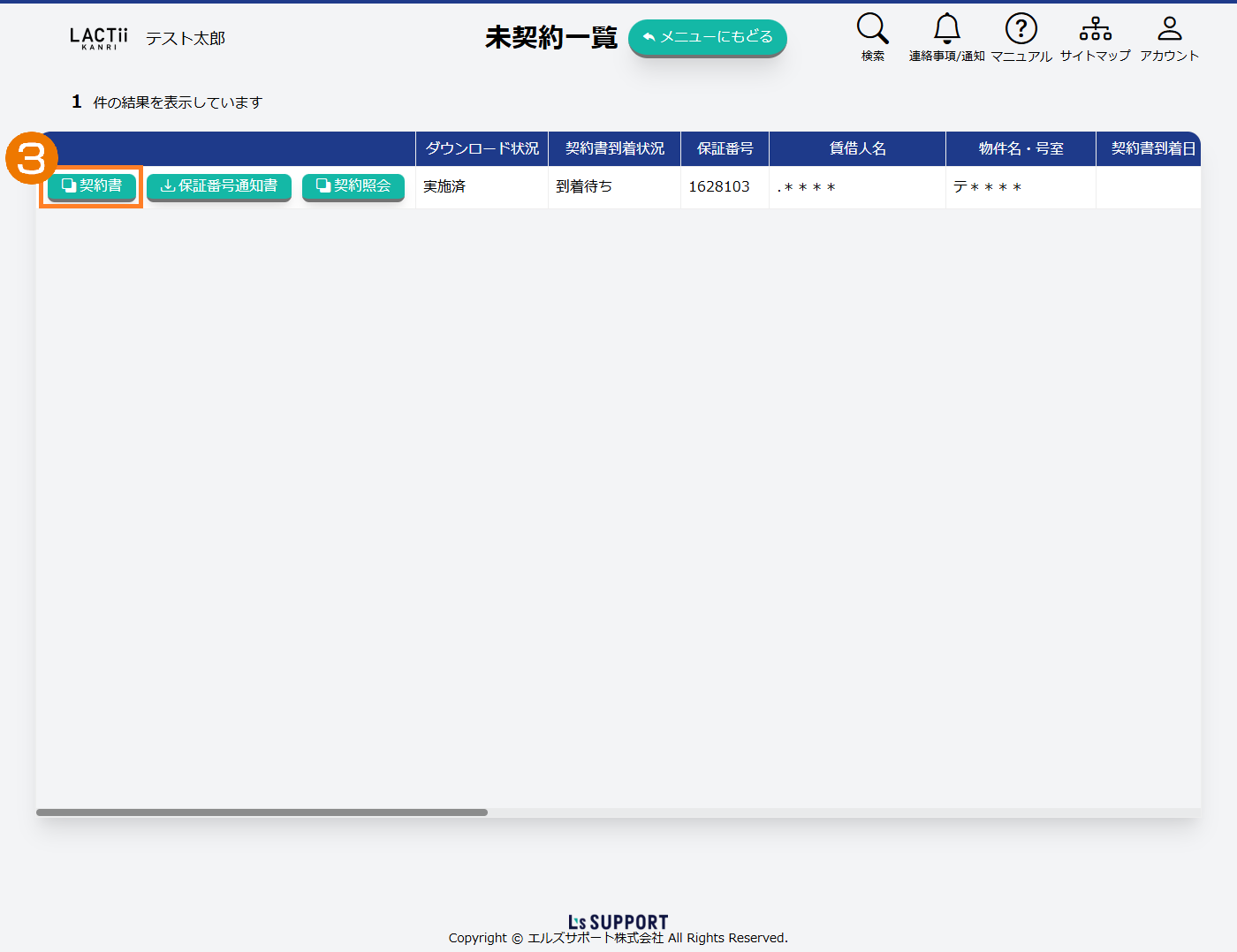Open the マニュアル help icon
The image size is (1237, 952).
[1021, 29]
